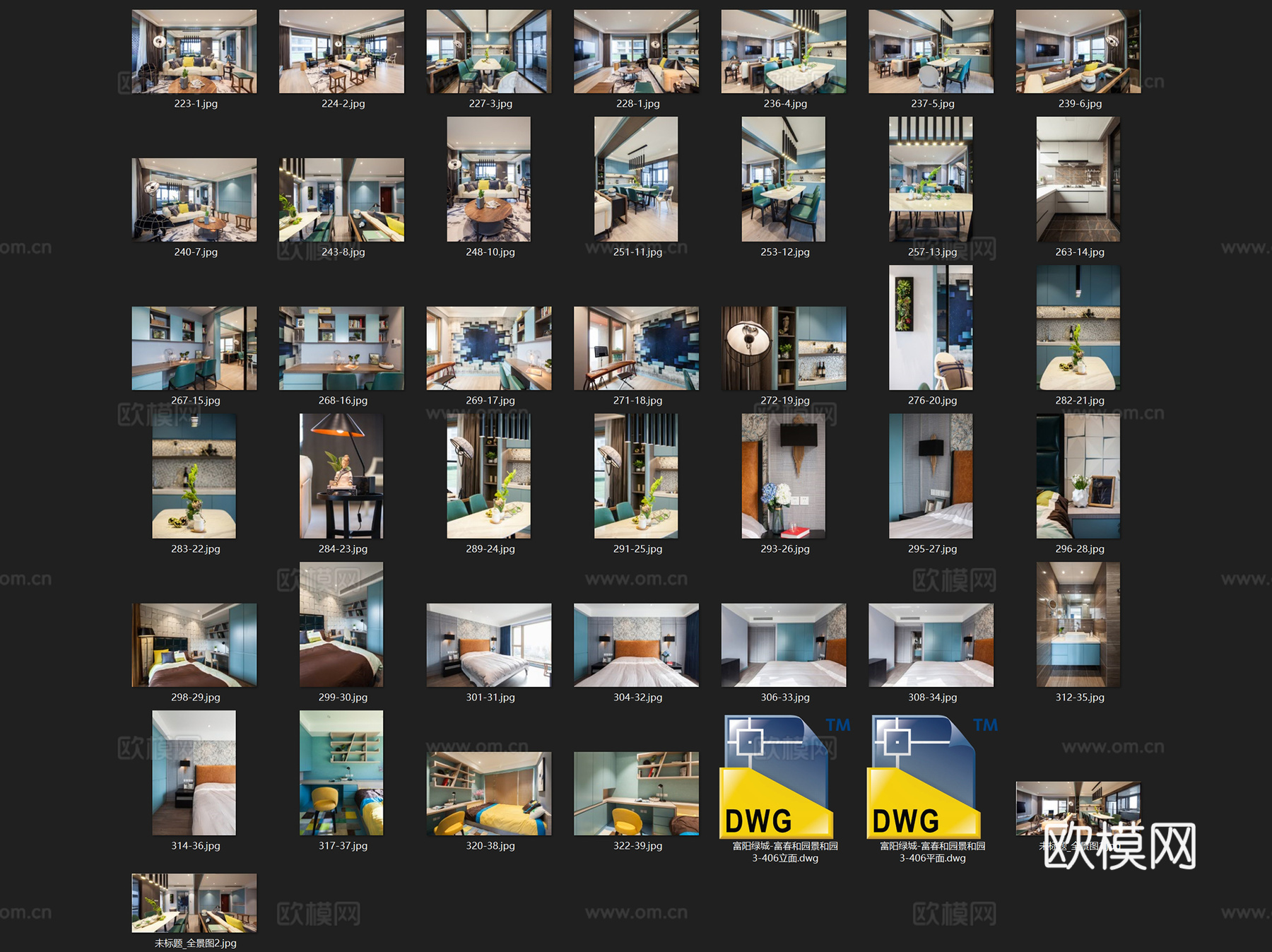This screenshot has height=952, width=1272.
Task: Select the 267-15.jpg study thumbnail
Action: [x=194, y=348]
